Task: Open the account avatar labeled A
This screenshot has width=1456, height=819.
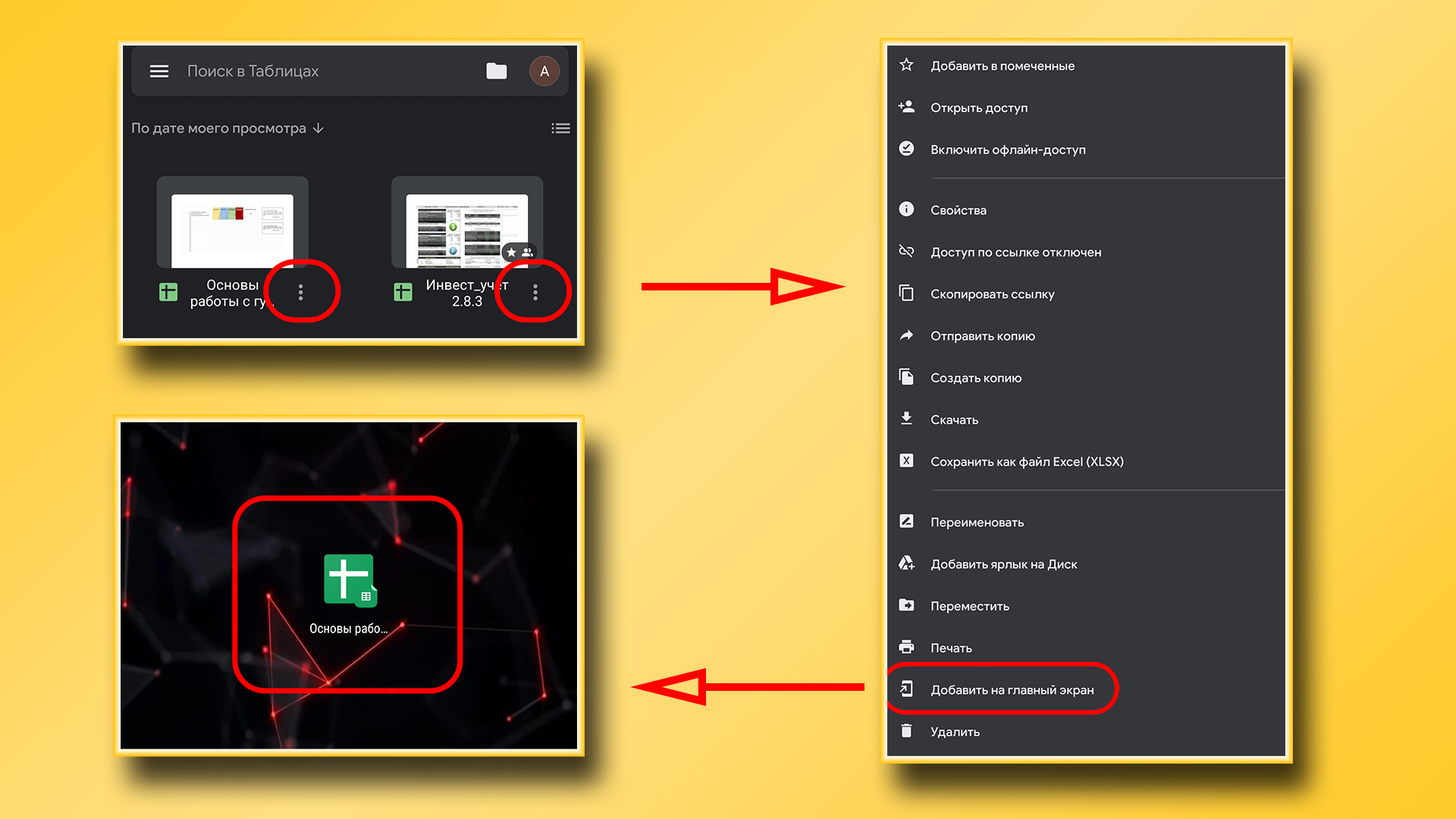Action: point(544,71)
